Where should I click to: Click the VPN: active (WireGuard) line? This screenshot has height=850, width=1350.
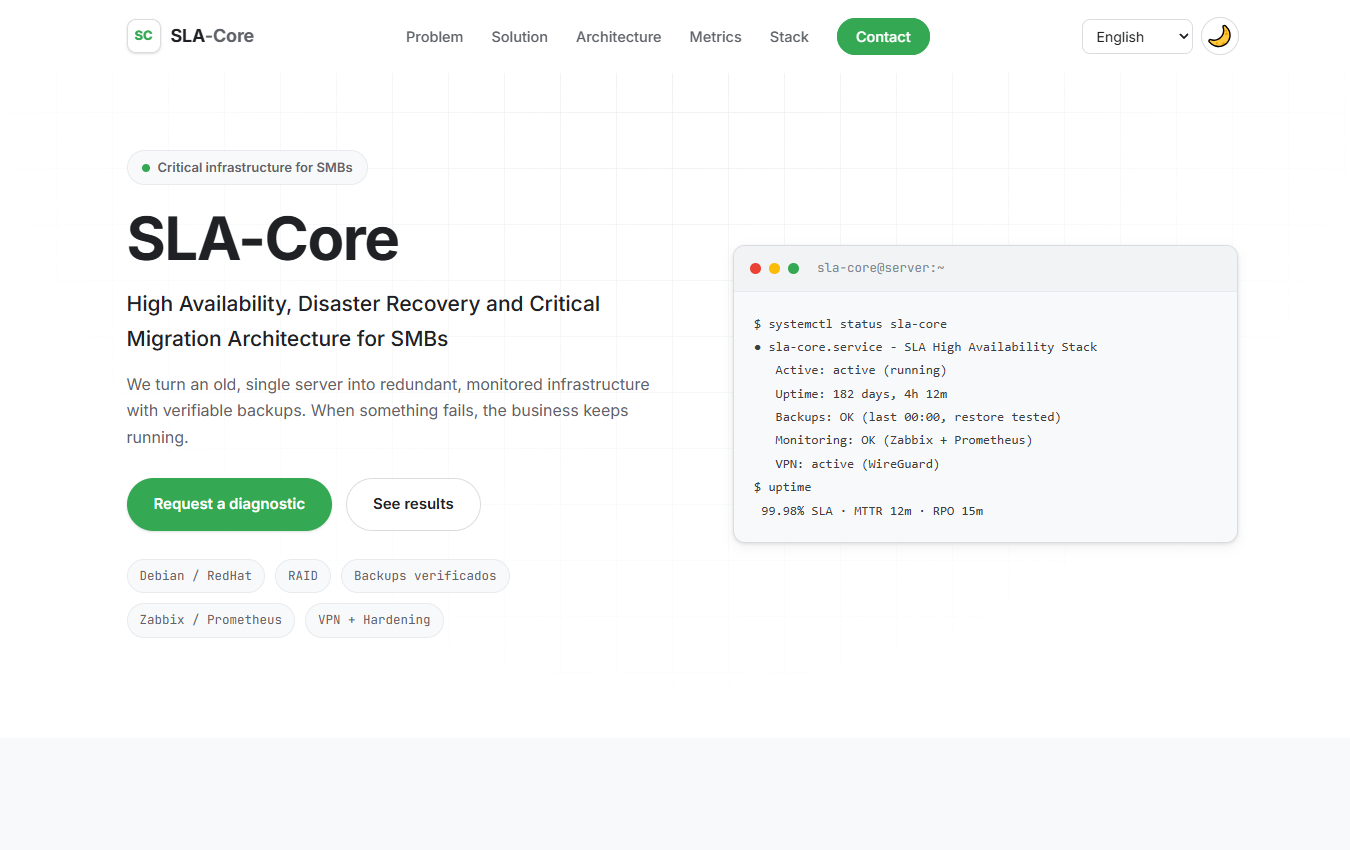pos(857,464)
